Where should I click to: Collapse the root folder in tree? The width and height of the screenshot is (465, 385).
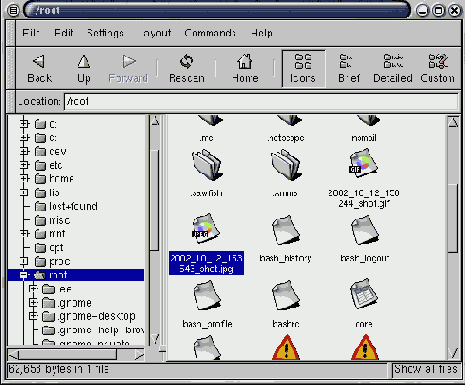[x=24, y=275]
